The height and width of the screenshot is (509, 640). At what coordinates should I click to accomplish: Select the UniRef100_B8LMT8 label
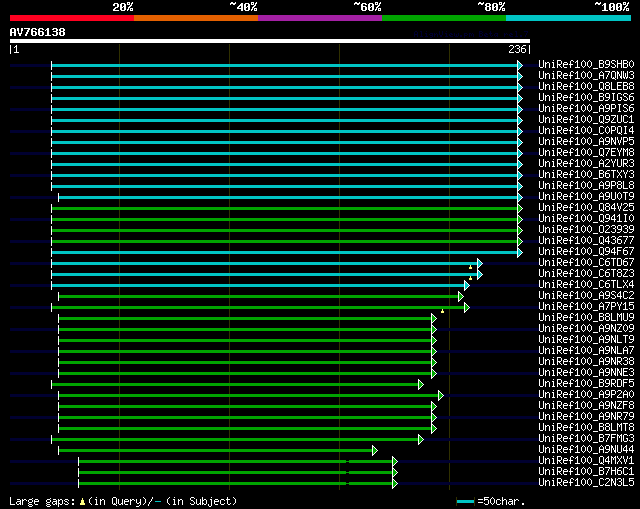click(586, 428)
